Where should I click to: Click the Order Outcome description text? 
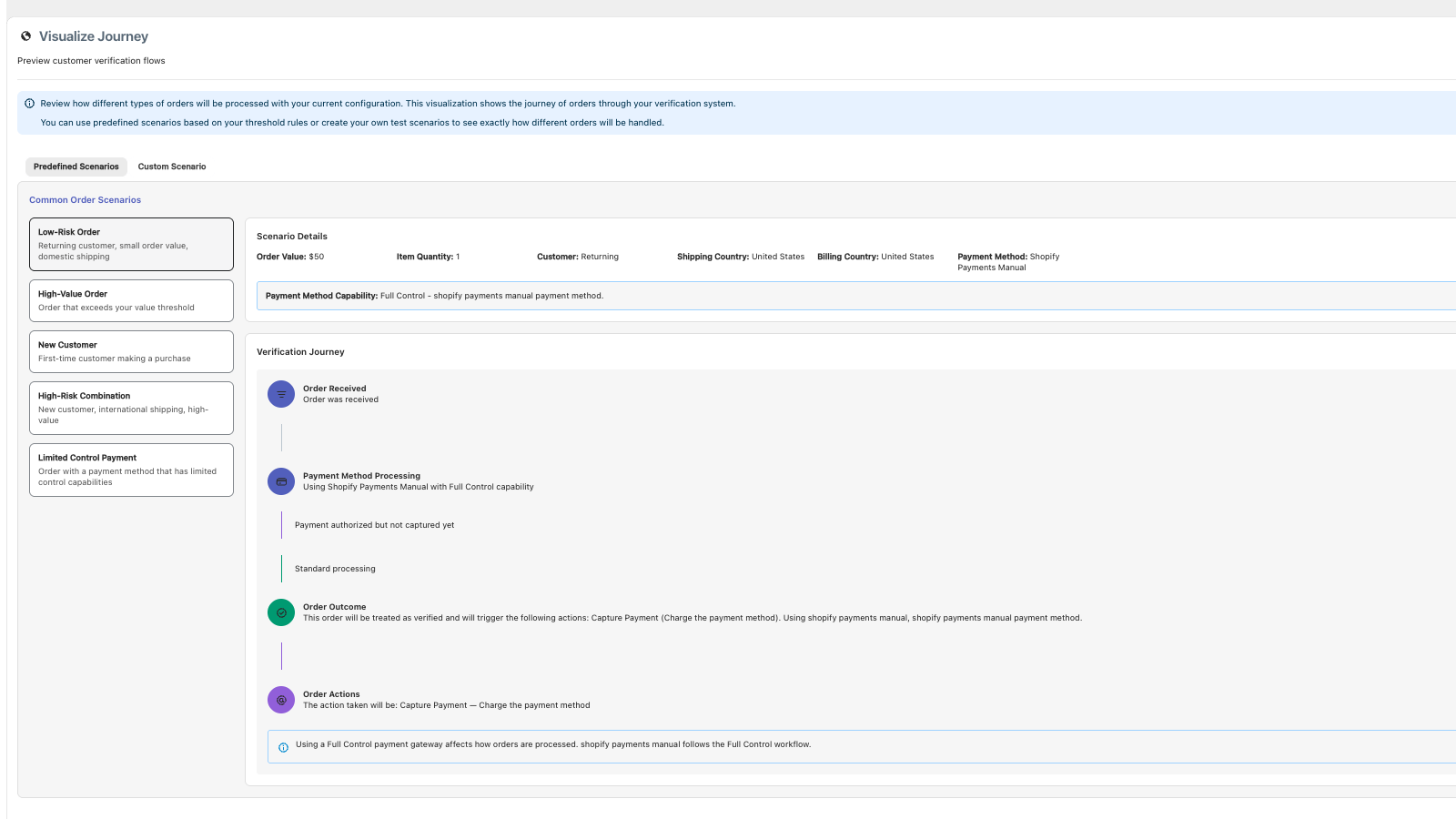click(x=693, y=618)
